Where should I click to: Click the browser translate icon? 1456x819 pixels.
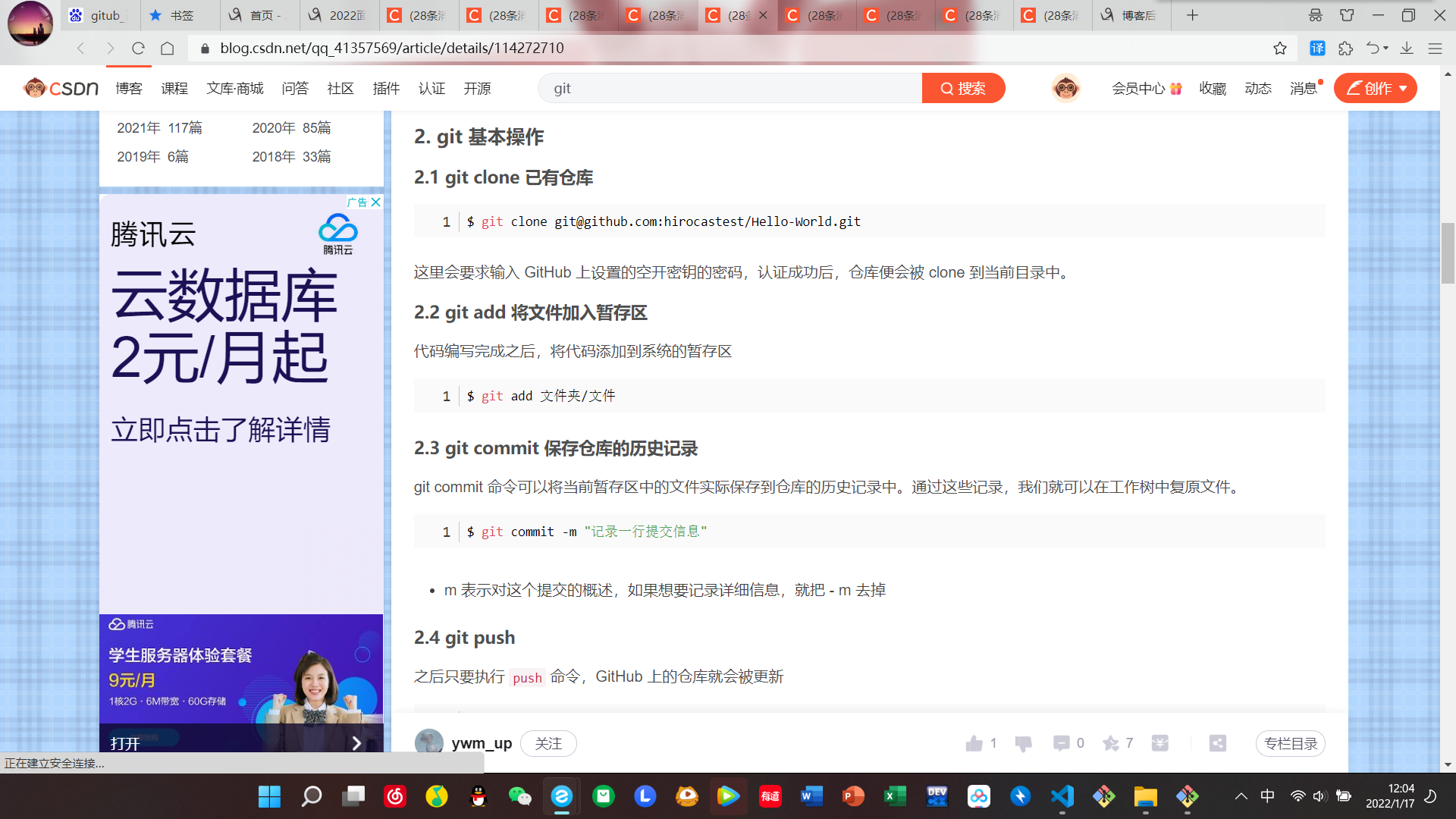tap(1318, 49)
